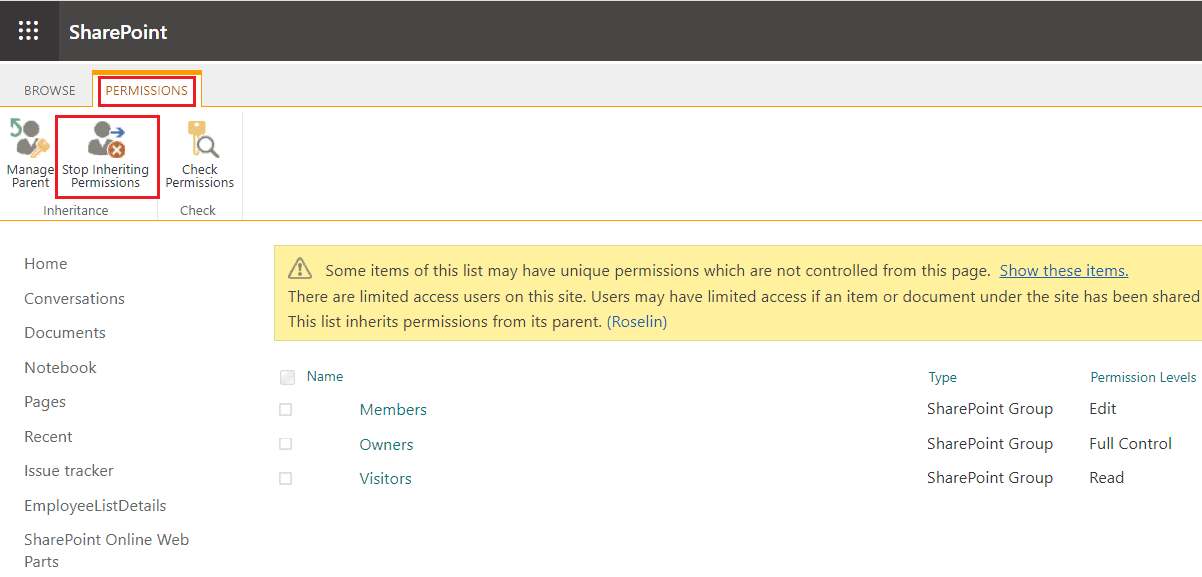Open Conversations in the left navigation
1202x577 pixels.
pos(75,298)
